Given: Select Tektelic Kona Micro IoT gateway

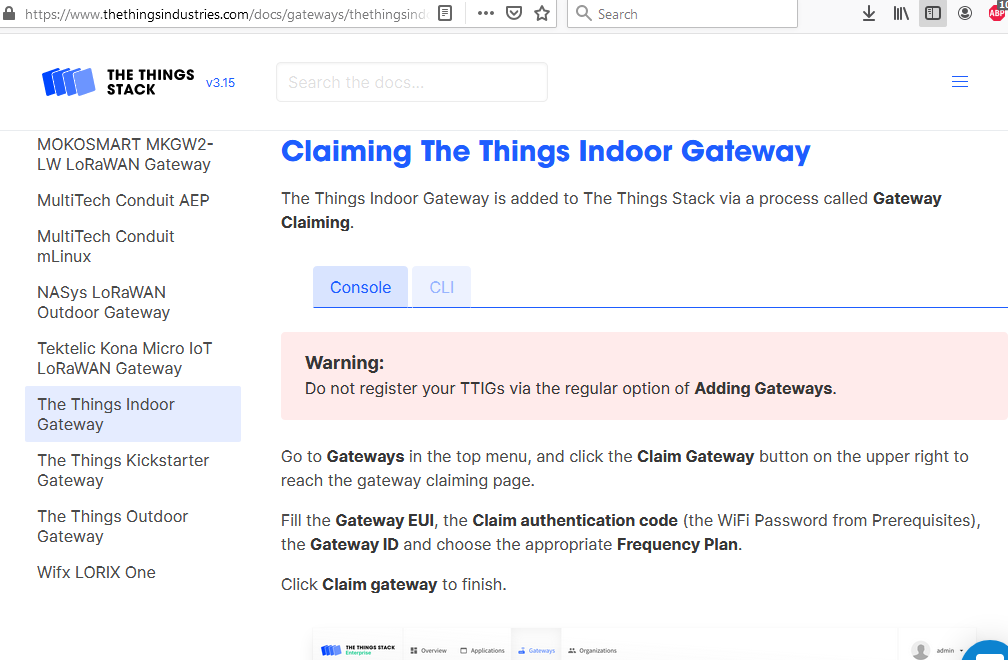Looking at the screenshot, I should tap(124, 358).
